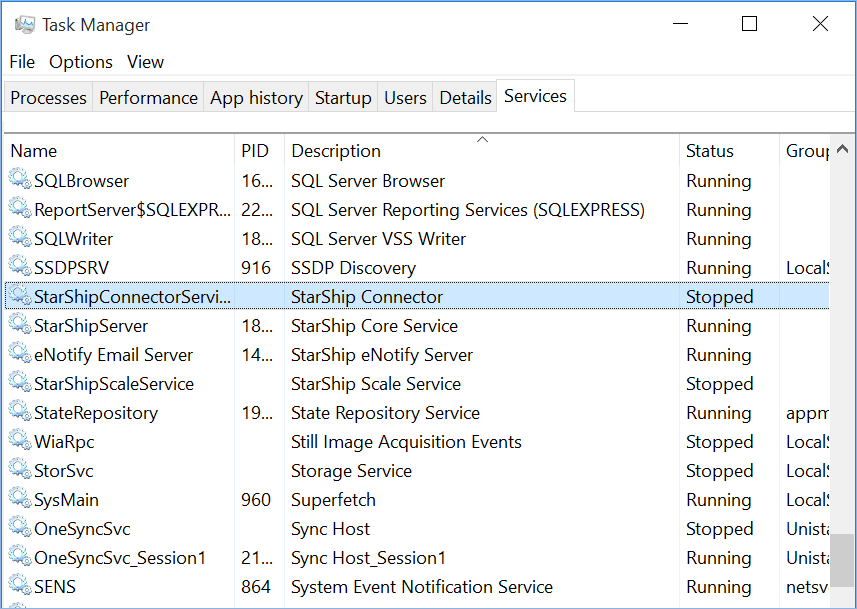
Task: Select the StarShipScaleService service name
Action: [x=114, y=384]
